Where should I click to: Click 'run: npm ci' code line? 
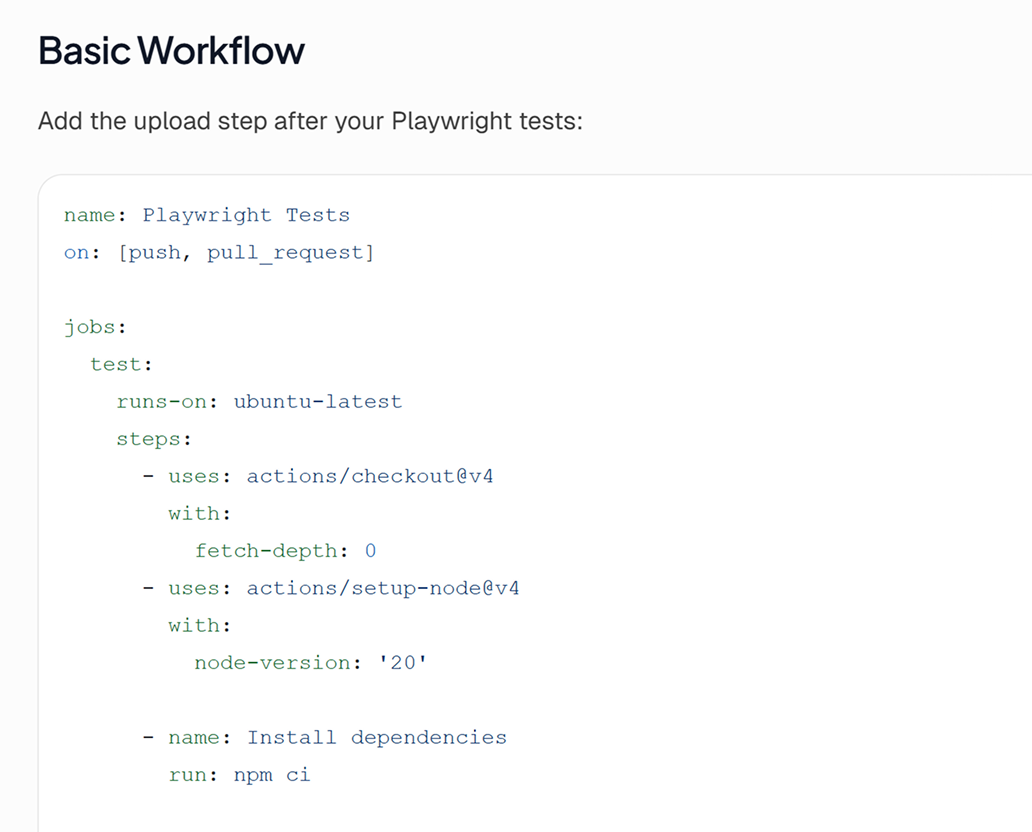pos(240,775)
